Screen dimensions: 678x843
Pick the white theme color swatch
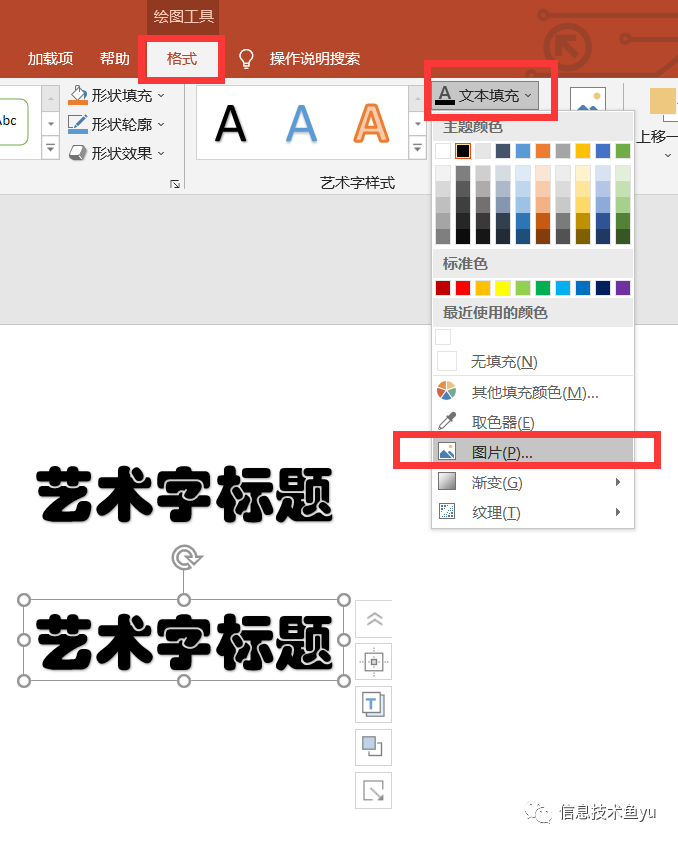coord(443,151)
